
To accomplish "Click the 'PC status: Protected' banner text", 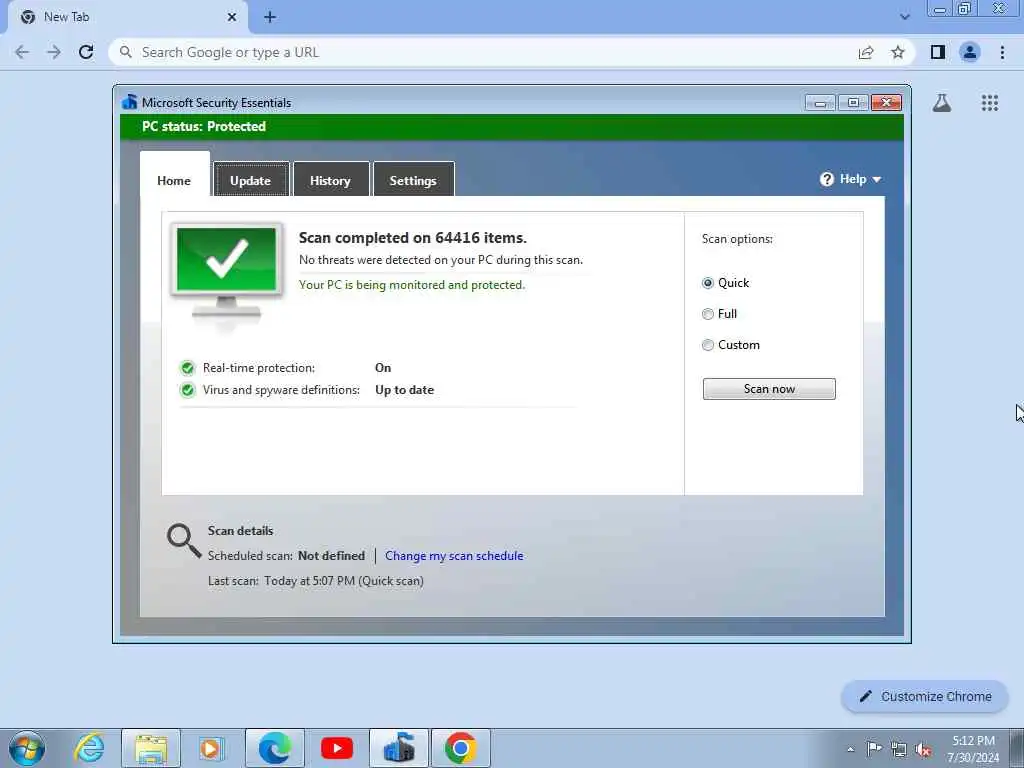I will click(x=204, y=126).
